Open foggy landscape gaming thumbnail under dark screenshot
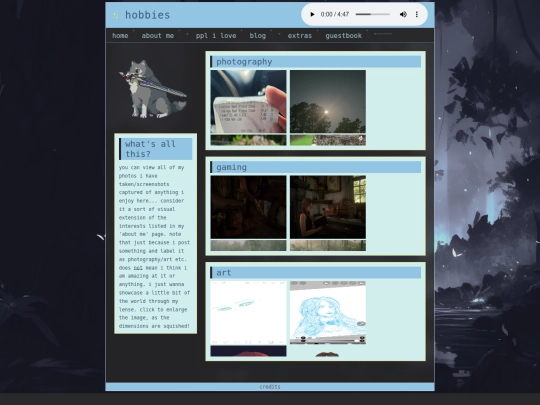 (x=248, y=246)
